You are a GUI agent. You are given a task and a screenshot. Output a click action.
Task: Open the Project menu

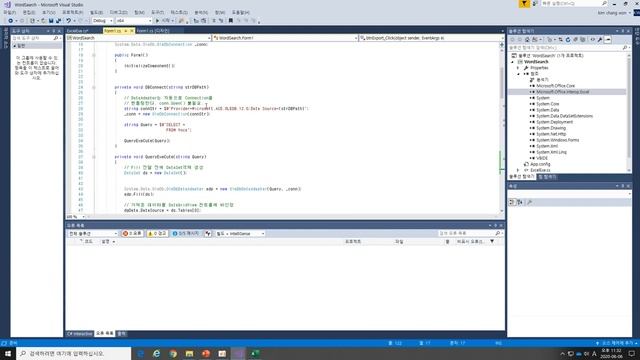pyautogui.click(x=72, y=13)
